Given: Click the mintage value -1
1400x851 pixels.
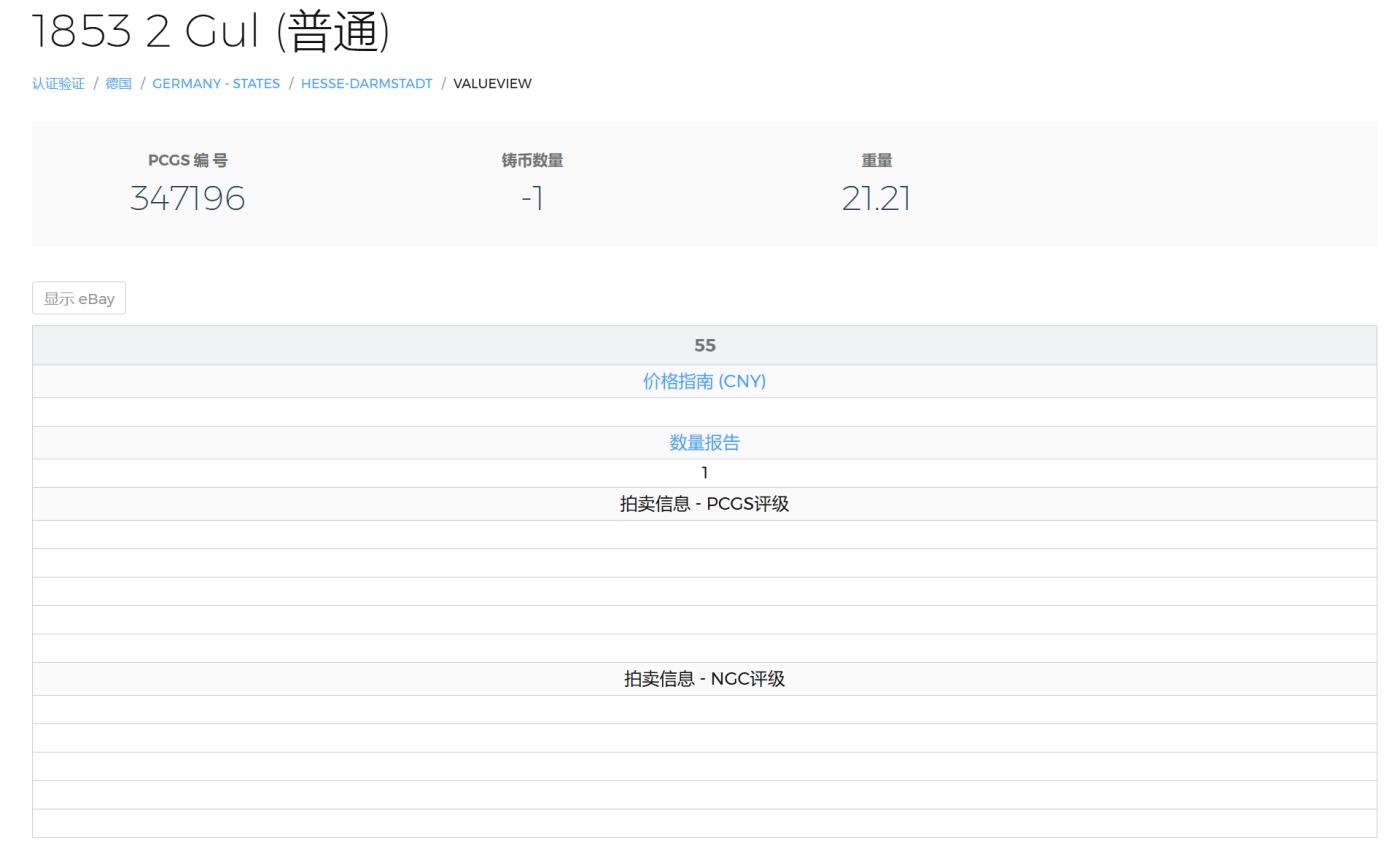Looking at the screenshot, I should [532, 198].
